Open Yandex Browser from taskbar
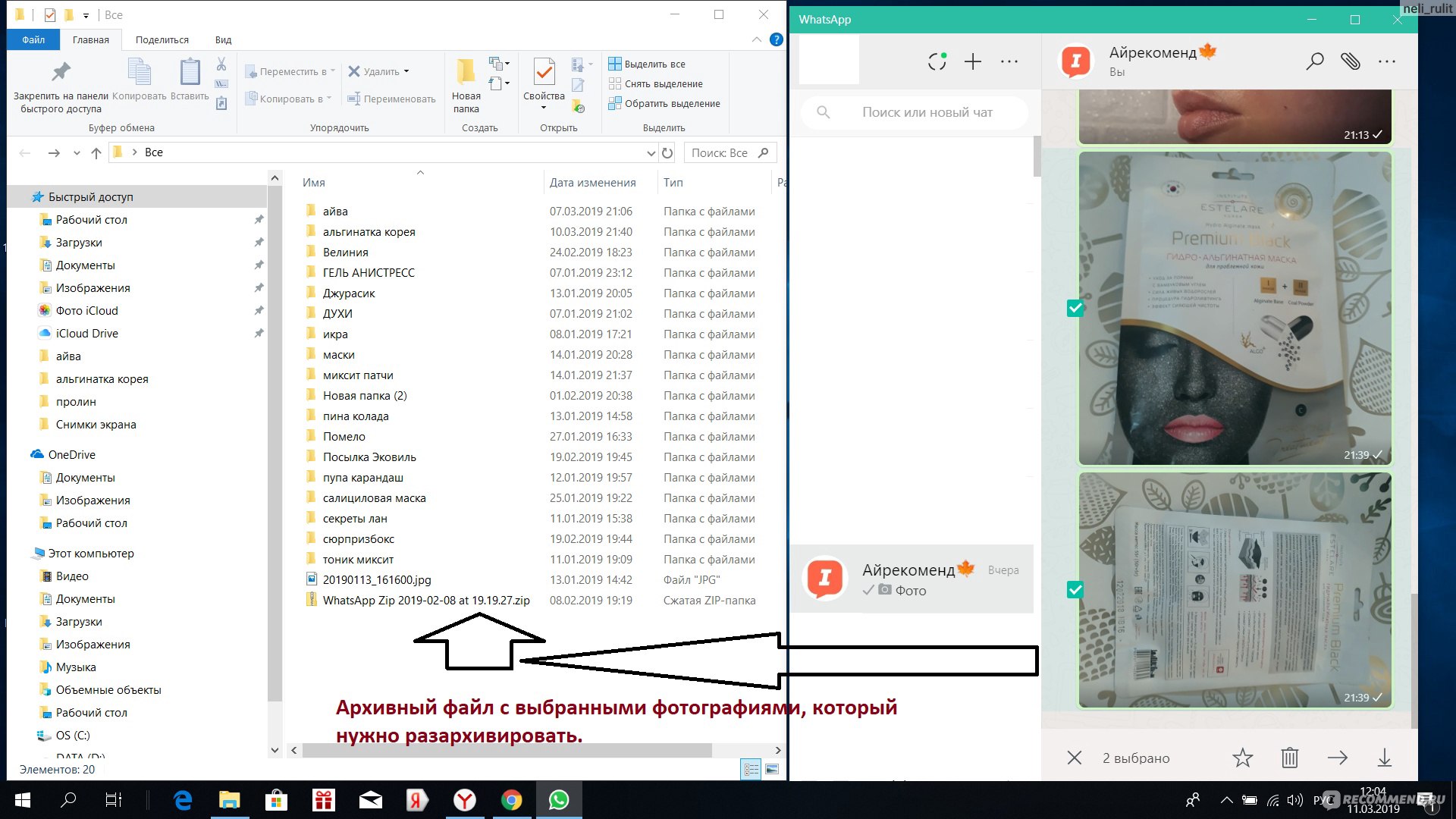Screen dimensions: 1456x819 [x=464, y=800]
